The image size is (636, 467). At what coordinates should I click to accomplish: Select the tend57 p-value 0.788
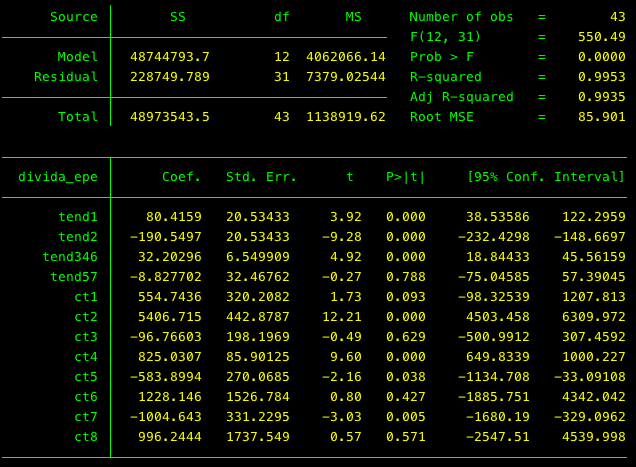click(x=405, y=276)
